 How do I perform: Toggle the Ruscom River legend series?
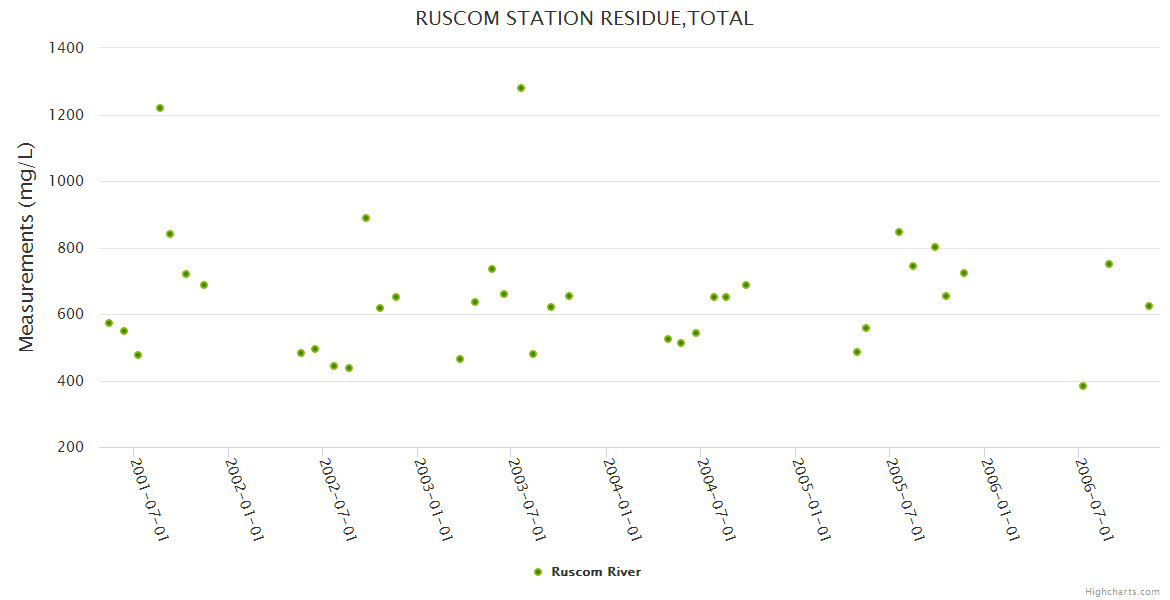tap(595, 572)
